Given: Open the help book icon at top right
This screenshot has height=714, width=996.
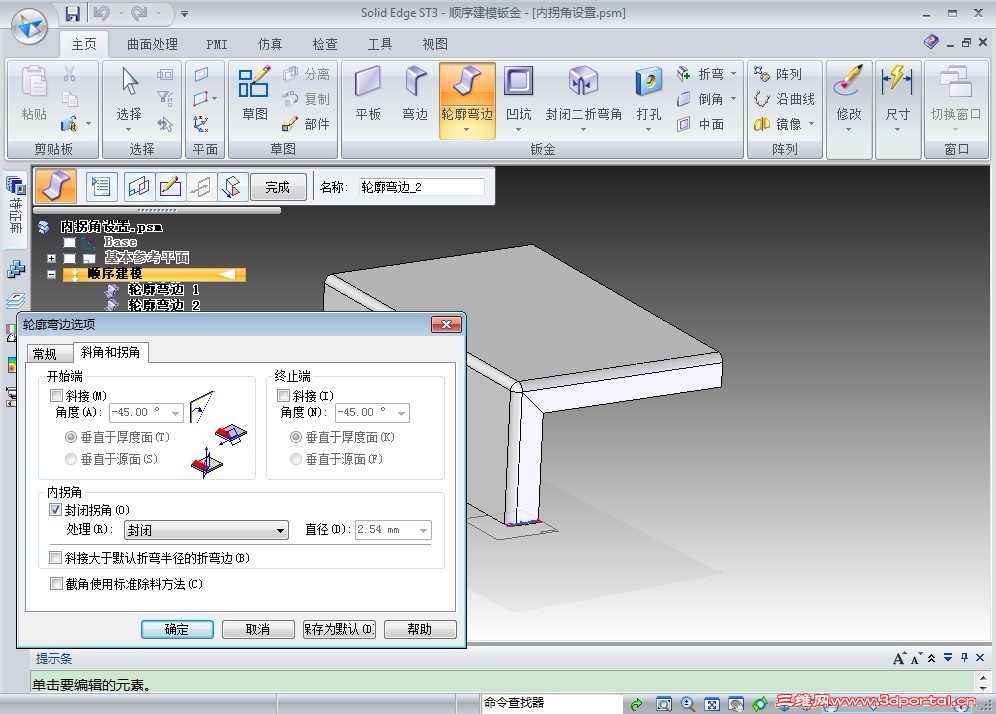Looking at the screenshot, I should pyautogui.click(x=931, y=42).
